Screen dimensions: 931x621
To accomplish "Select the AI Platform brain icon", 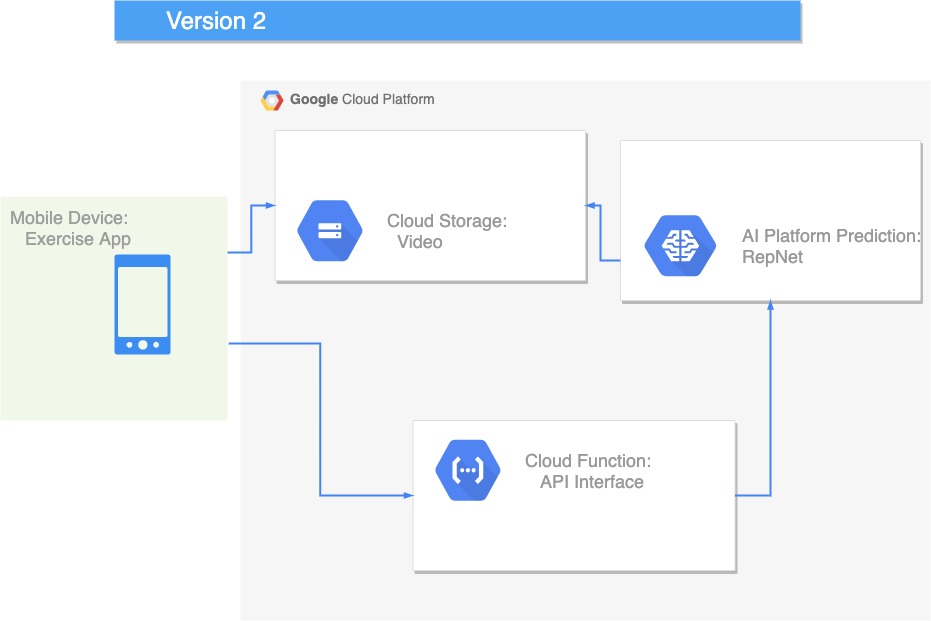I will pos(680,246).
